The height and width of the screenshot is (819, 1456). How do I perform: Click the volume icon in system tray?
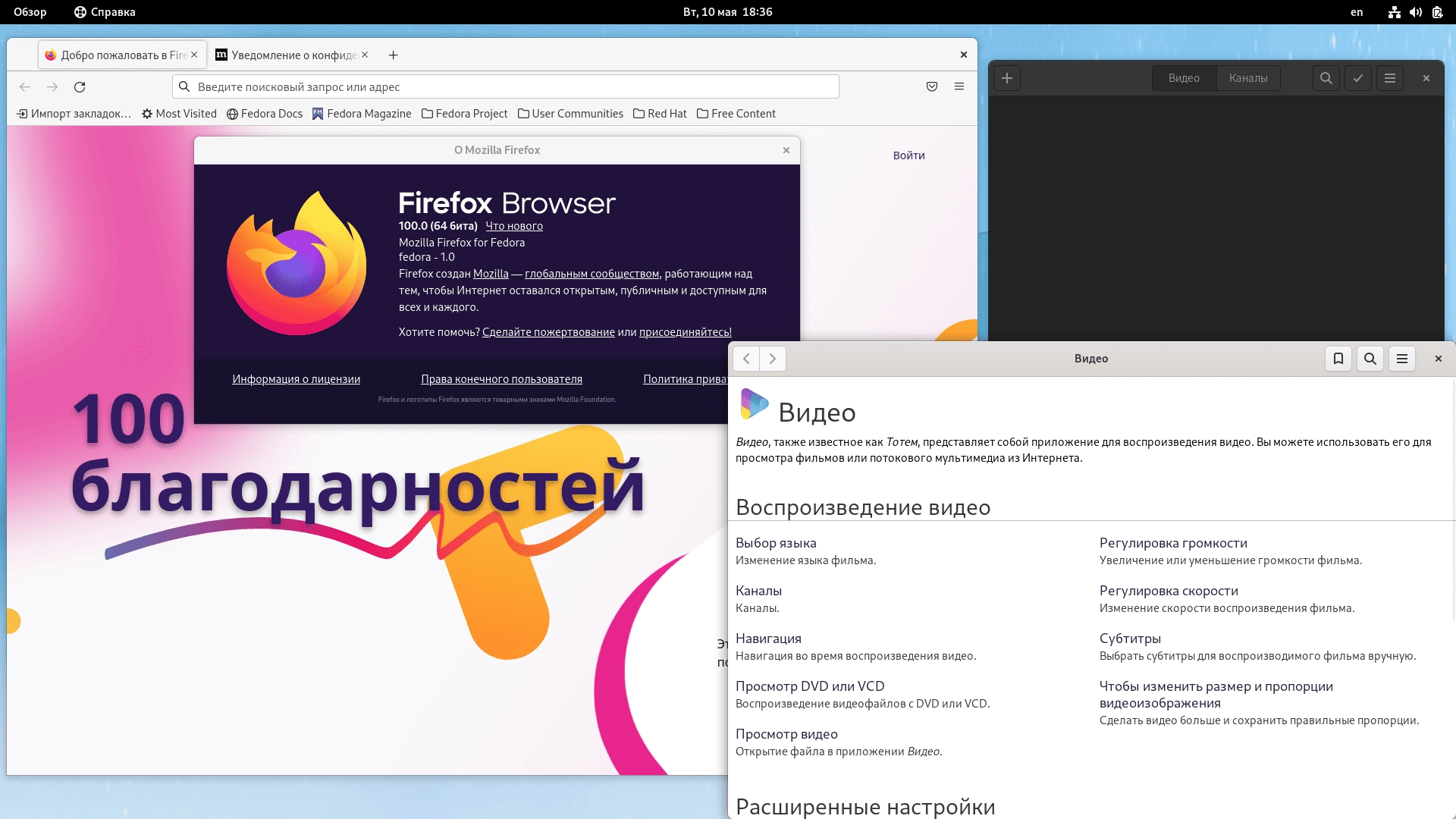coord(1416,12)
